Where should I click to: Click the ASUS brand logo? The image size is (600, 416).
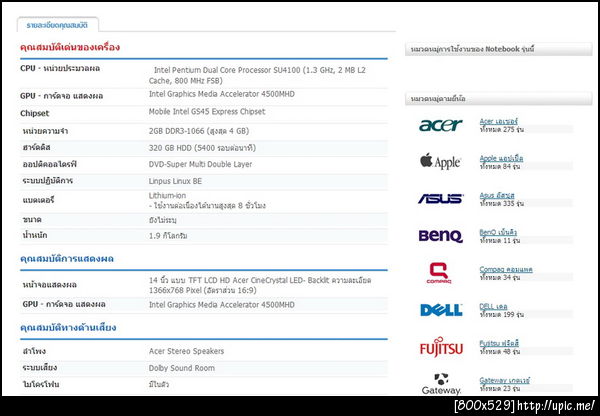[x=440, y=198]
